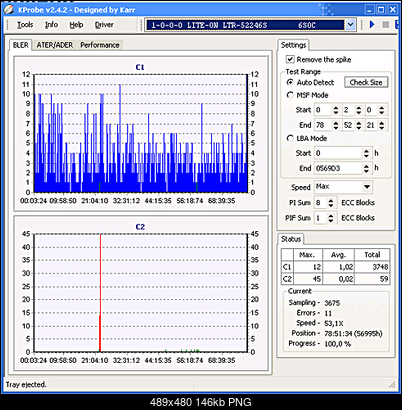Screen dimensions: 402x410
Task: Click the Speed 53,1X readout
Action: pyautogui.click(x=334, y=323)
